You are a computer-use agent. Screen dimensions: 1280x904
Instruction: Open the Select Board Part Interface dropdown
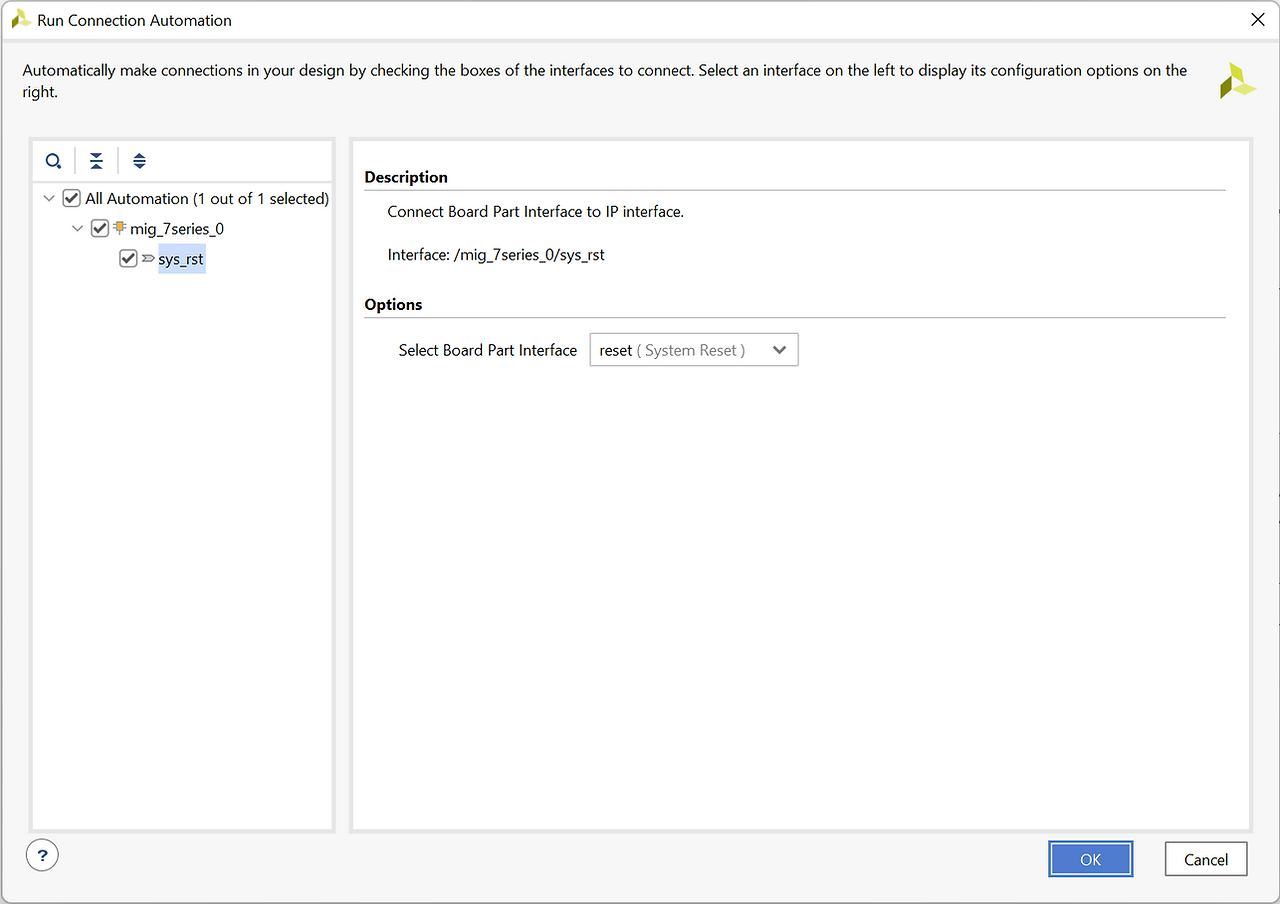click(694, 350)
